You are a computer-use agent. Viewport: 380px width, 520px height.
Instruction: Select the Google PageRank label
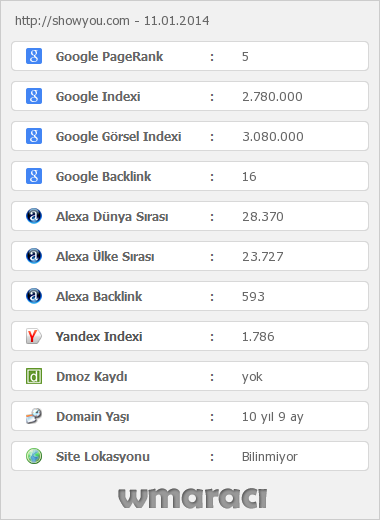pyautogui.click(x=109, y=57)
